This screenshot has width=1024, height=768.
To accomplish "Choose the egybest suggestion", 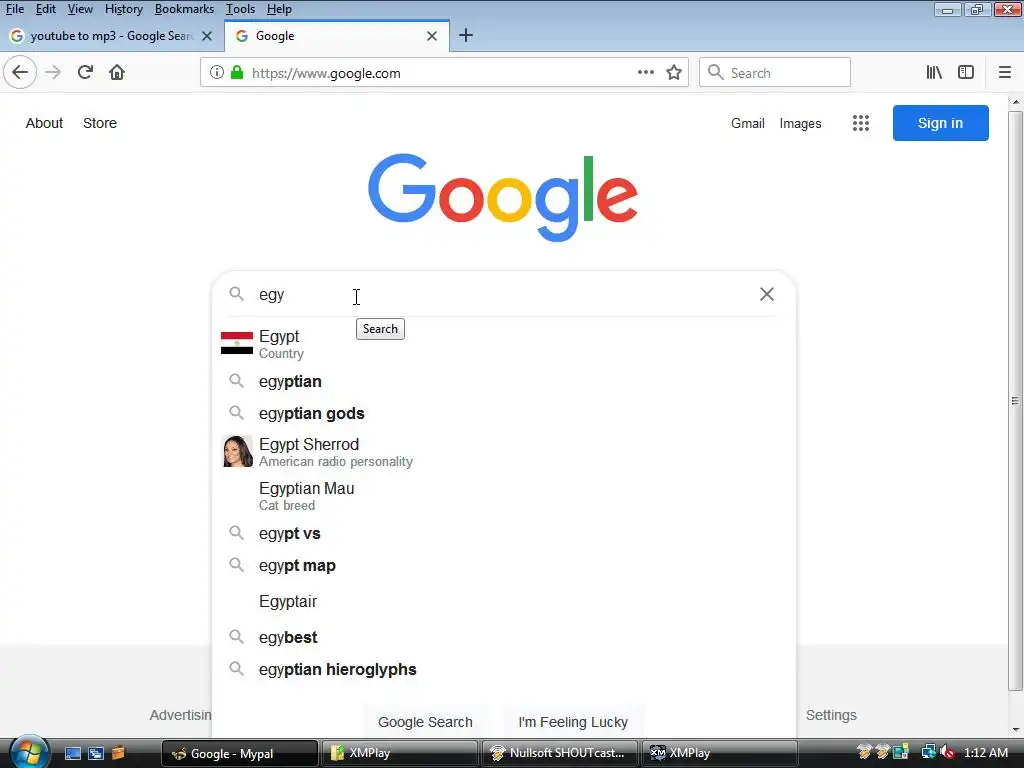I will tap(504, 637).
